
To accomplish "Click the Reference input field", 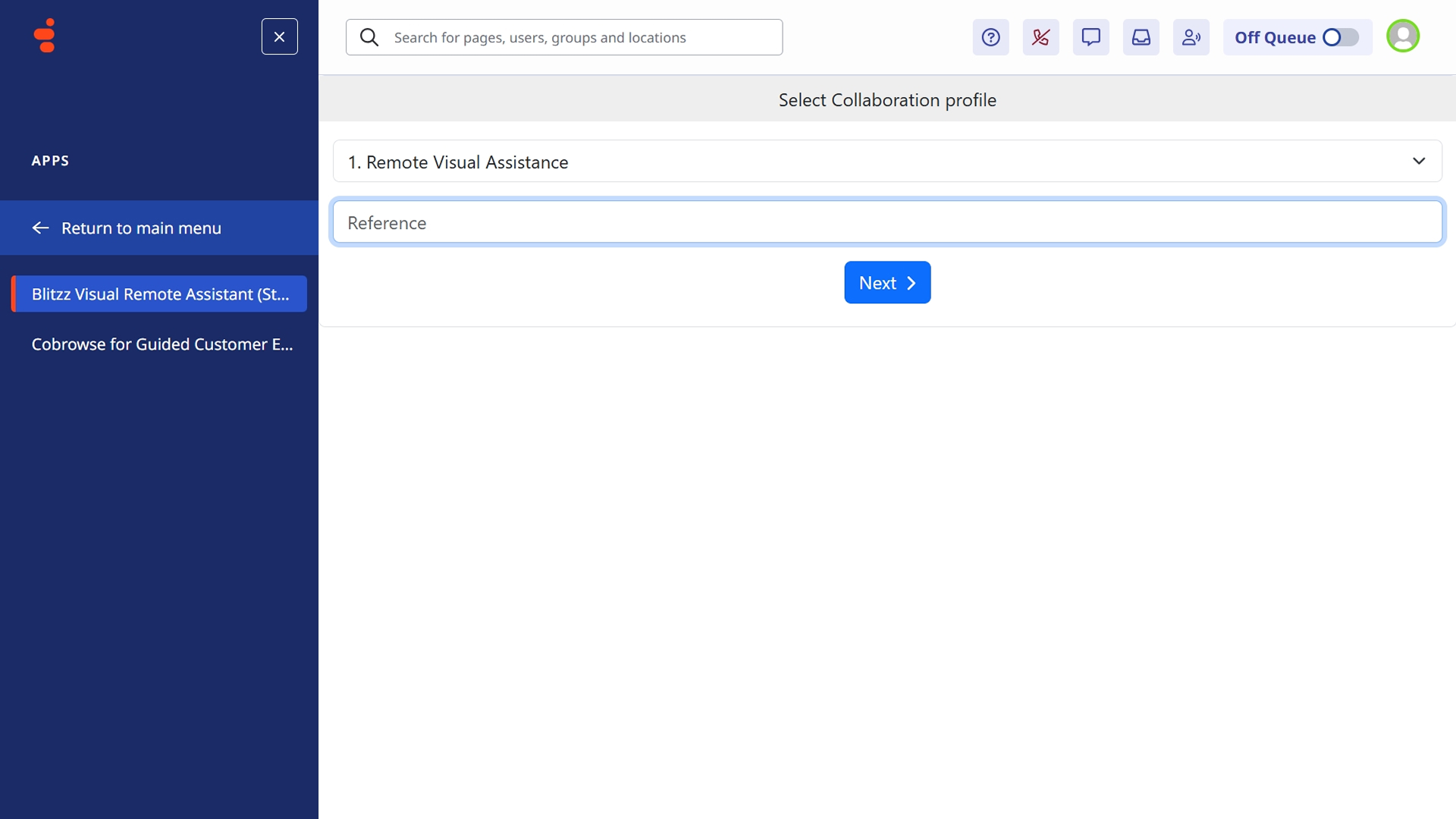I will (886, 222).
